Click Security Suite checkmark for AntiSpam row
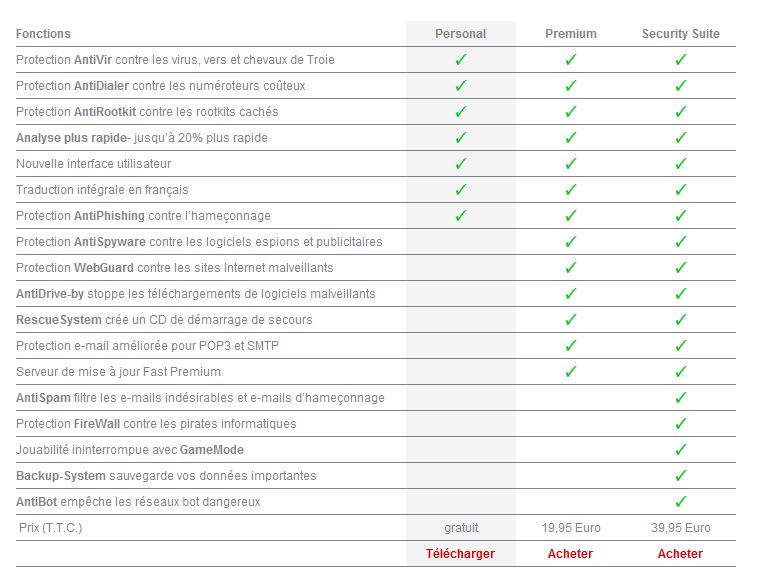 point(681,398)
